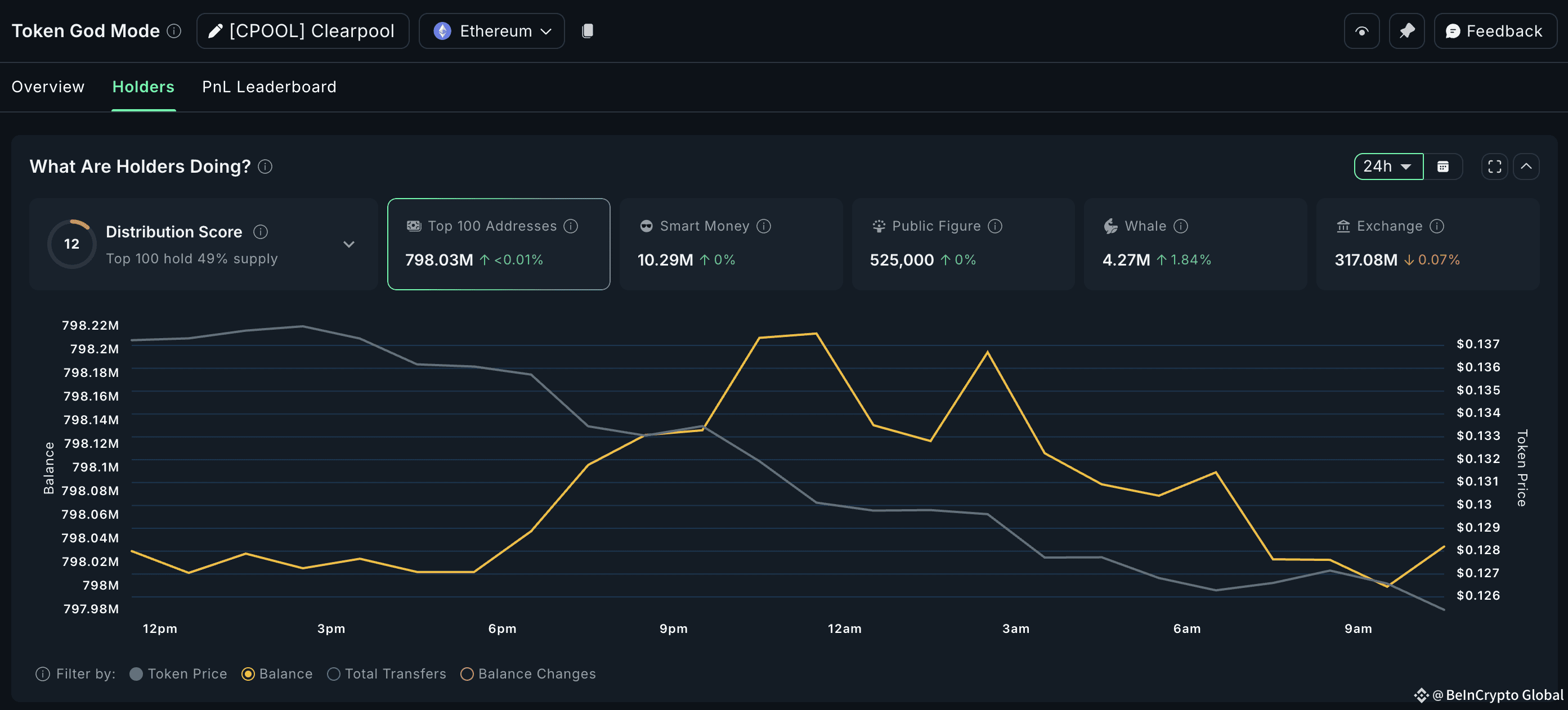This screenshot has height=710, width=1568.
Task: Click the $0.137 price axis label
Action: [x=1478, y=344]
